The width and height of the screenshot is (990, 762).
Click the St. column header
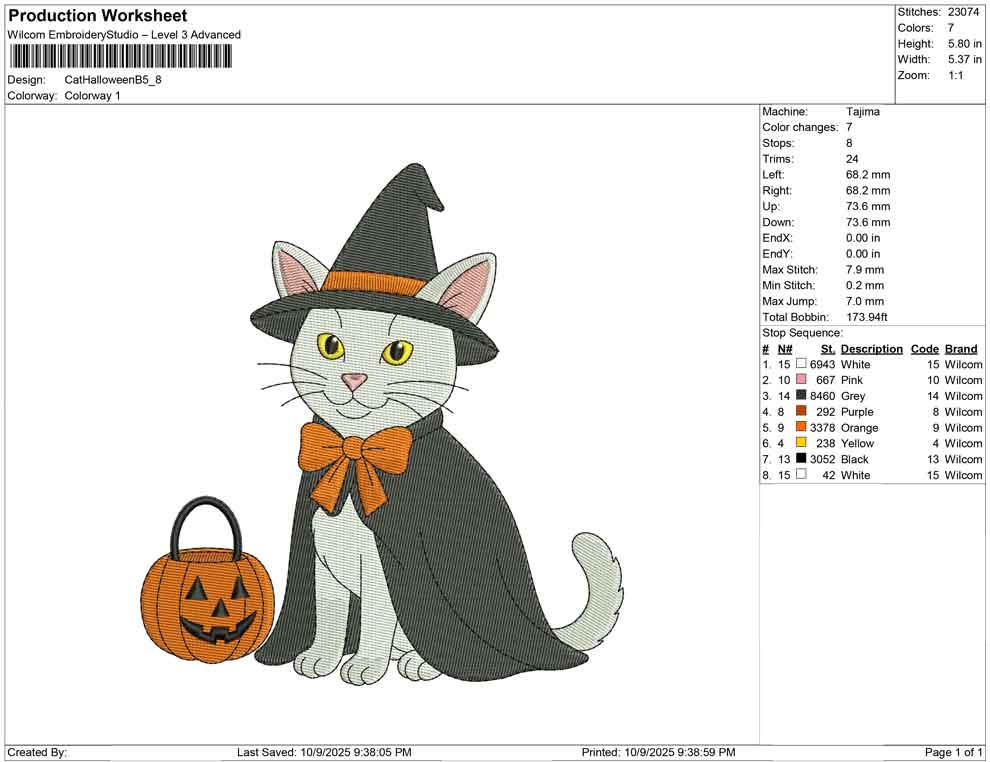(x=828, y=349)
